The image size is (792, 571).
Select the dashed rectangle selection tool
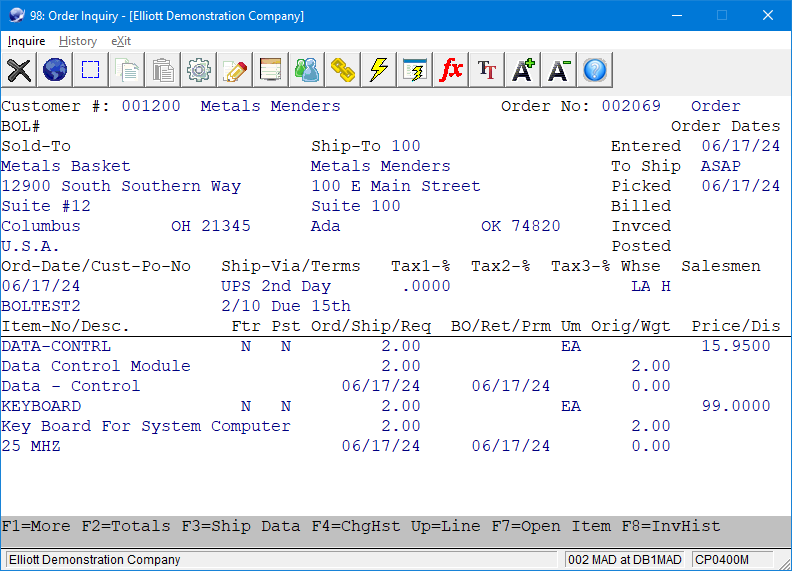point(91,70)
